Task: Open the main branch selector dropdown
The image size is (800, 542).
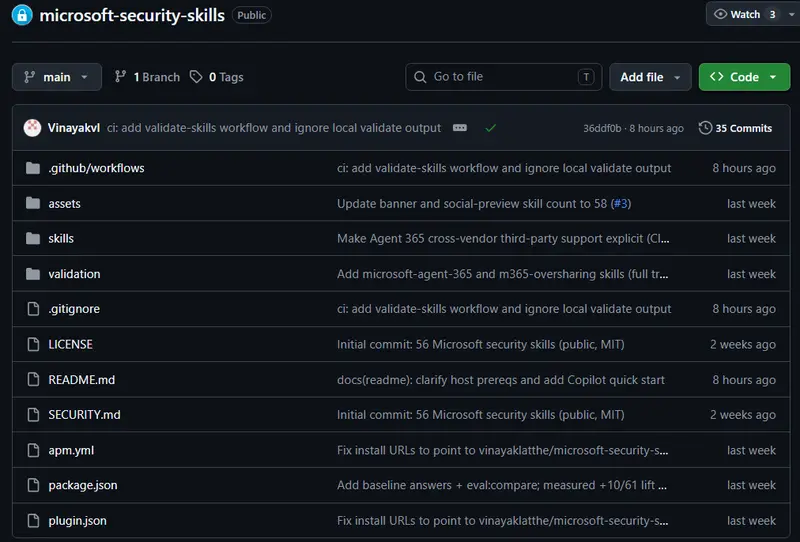Action: coord(57,77)
